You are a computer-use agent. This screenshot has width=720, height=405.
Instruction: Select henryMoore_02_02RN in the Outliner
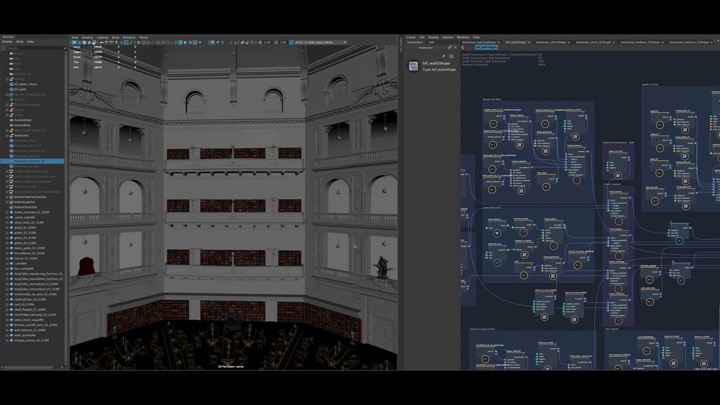coord(29,253)
